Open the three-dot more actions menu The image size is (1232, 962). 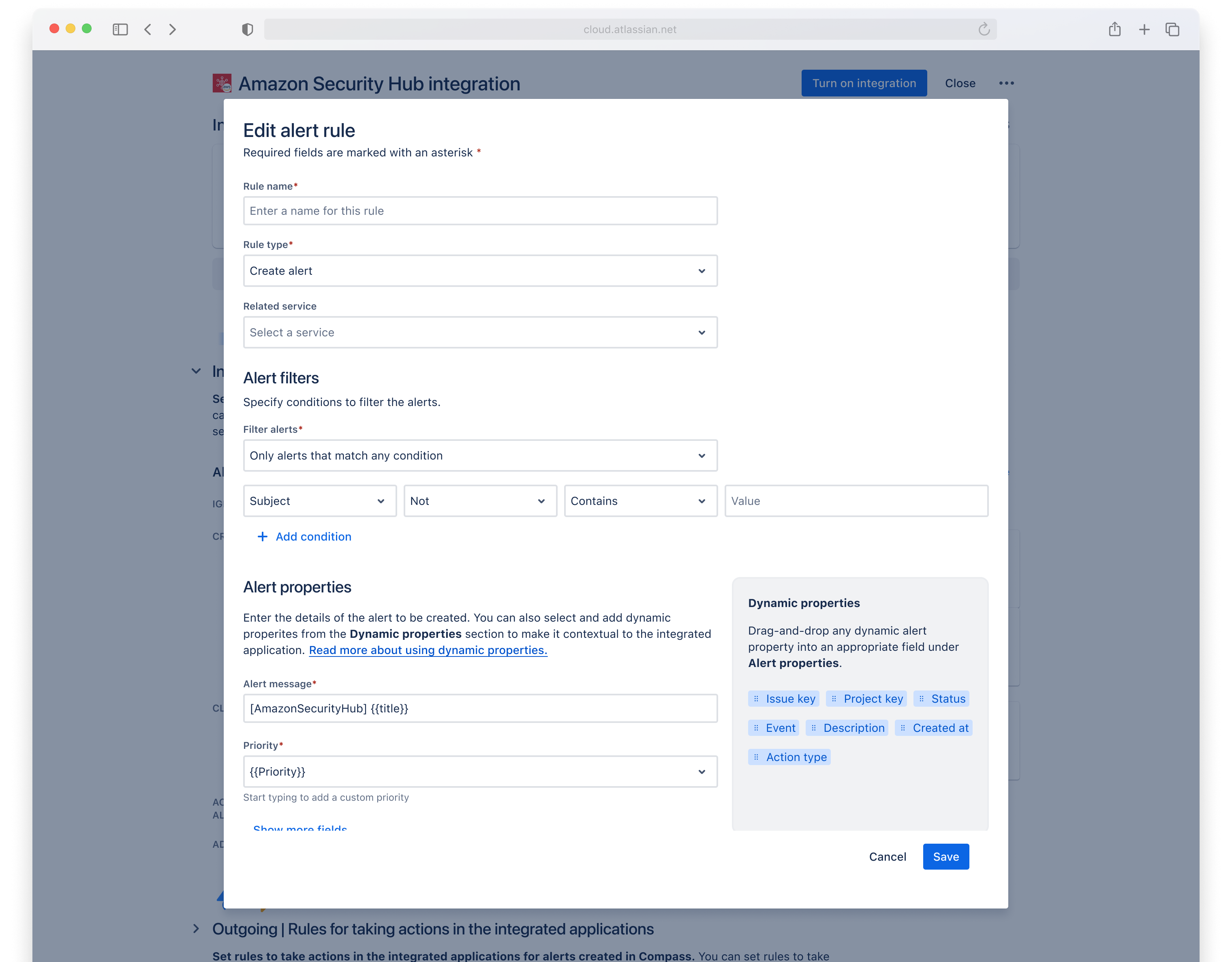(1006, 83)
